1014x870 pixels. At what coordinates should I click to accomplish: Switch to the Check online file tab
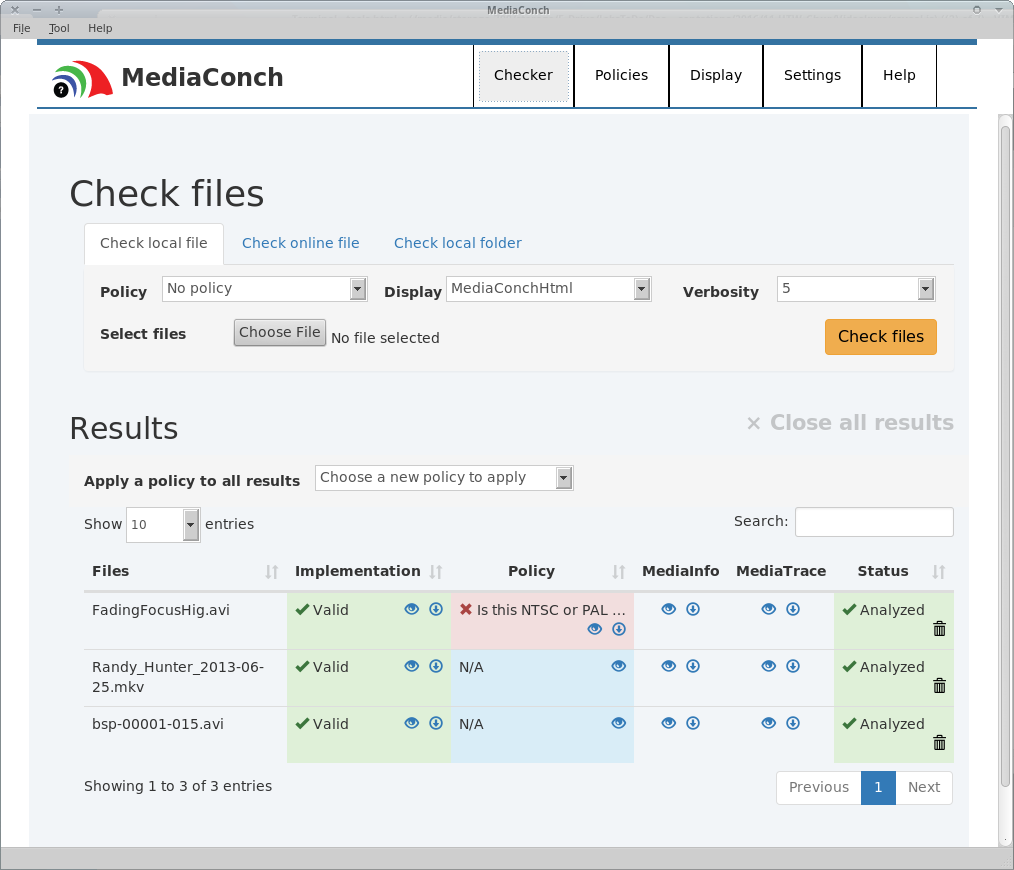(300, 243)
